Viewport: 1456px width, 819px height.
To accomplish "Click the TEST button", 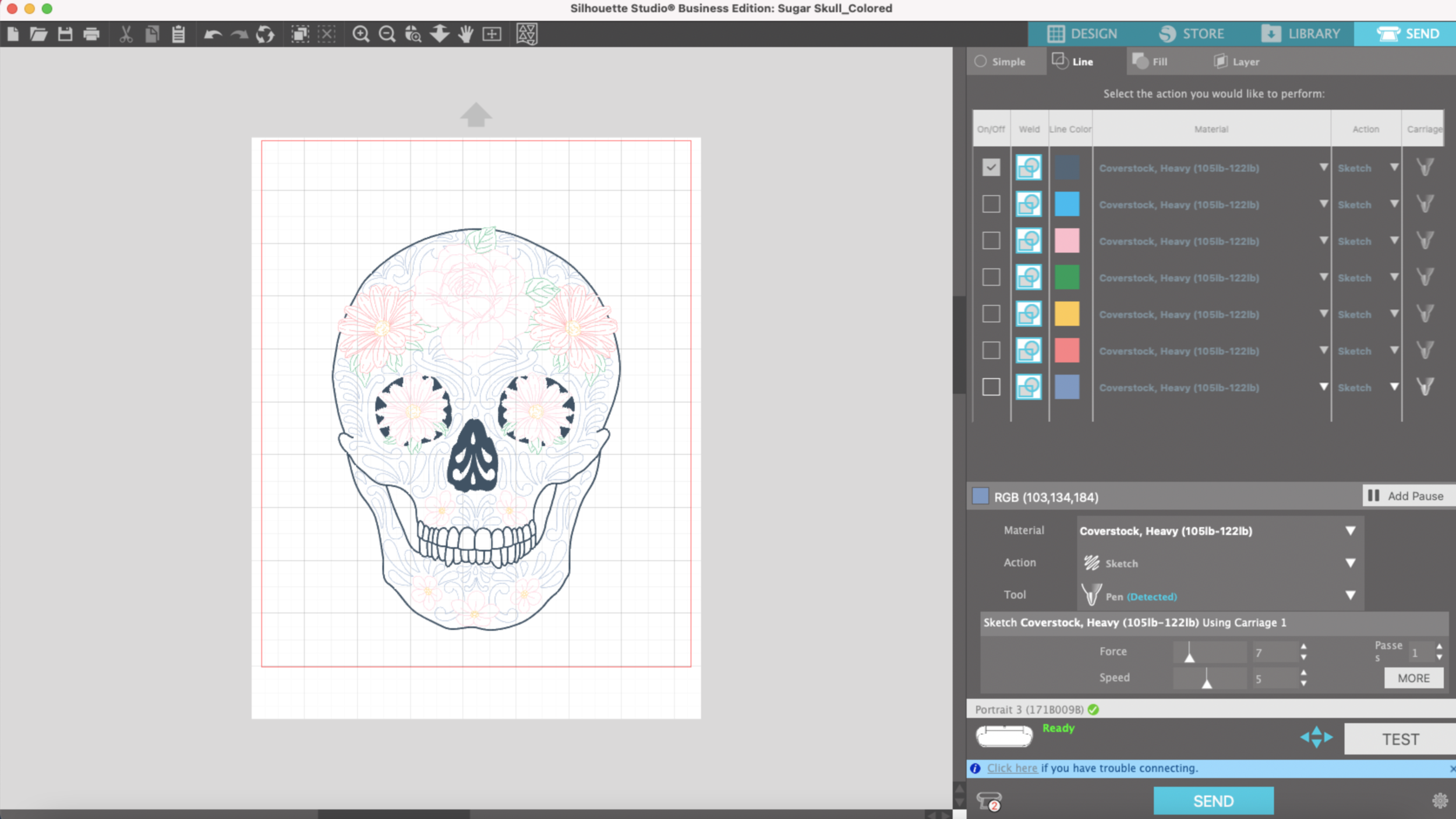I will [x=1400, y=739].
